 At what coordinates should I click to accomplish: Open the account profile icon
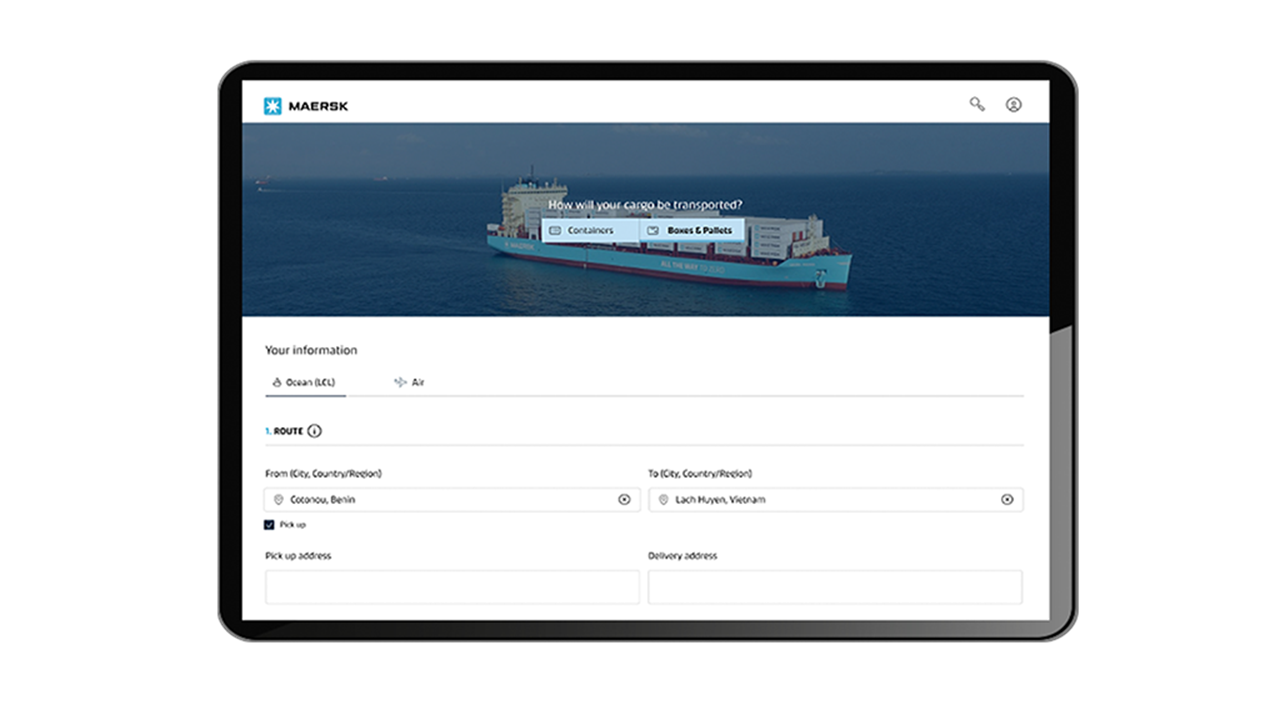(x=1013, y=103)
